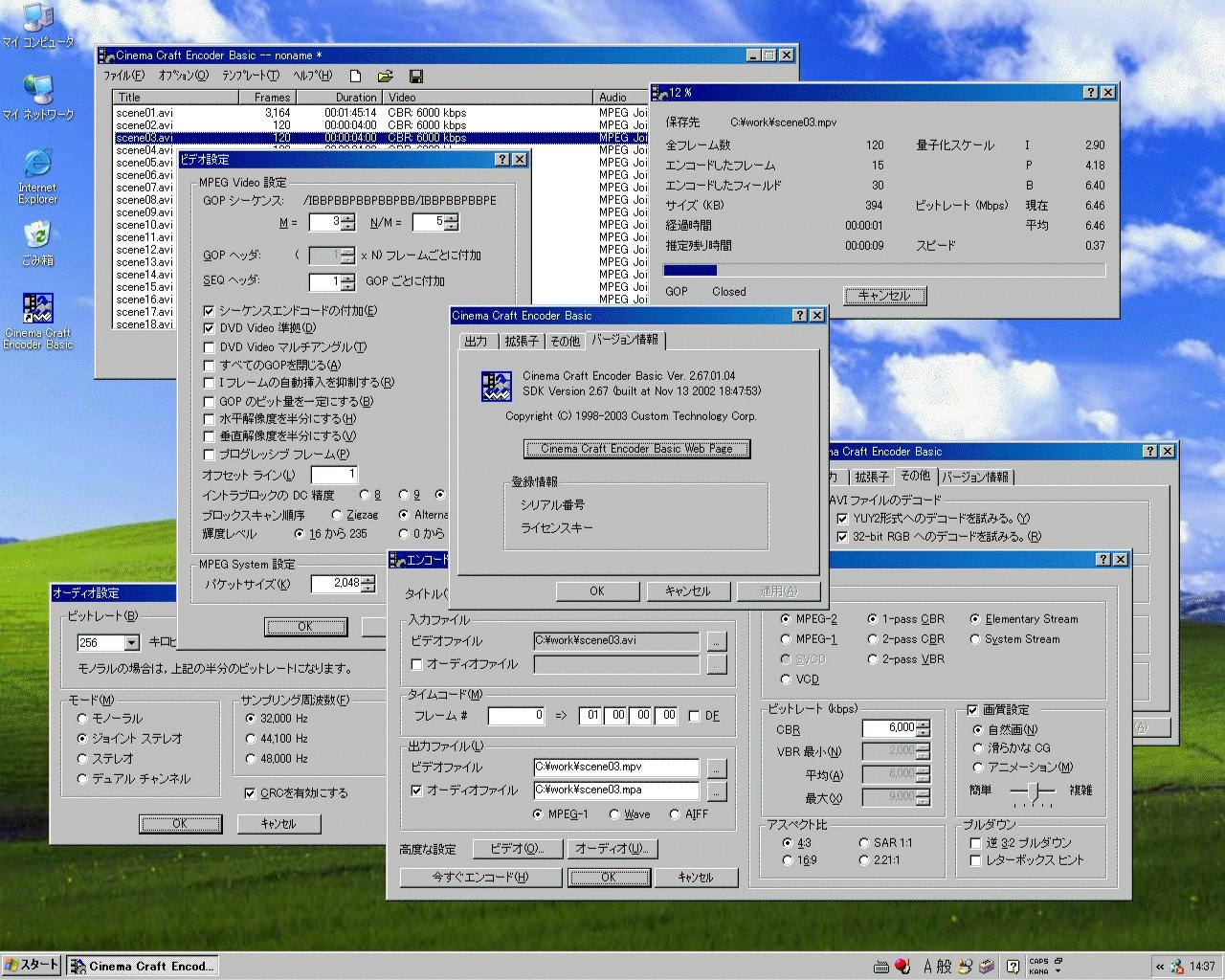Select 44,100 Hz sampling frequency
The image size is (1225, 980).
coord(251,738)
